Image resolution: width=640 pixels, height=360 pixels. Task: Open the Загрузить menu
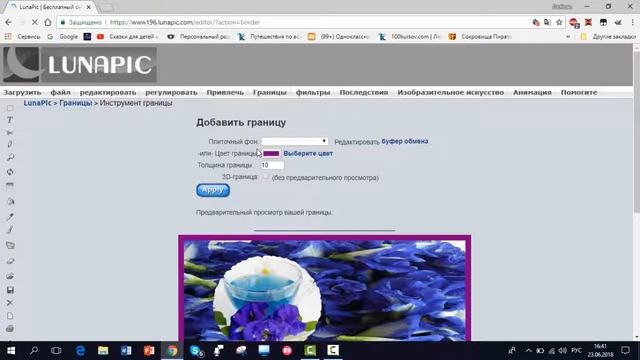click(x=22, y=92)
